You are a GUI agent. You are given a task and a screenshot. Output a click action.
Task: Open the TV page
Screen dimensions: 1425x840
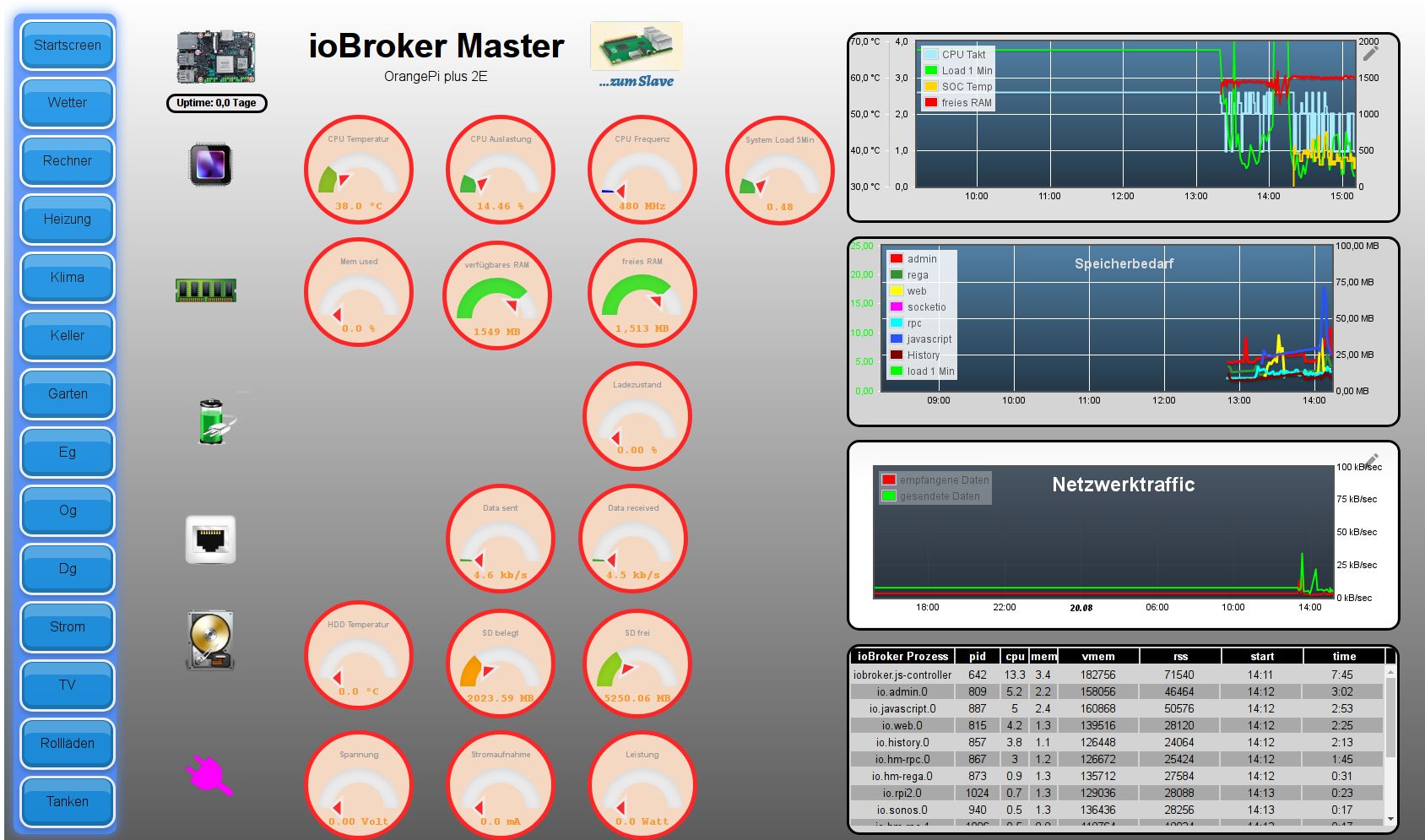pyautogui.click(x=68, y=686)
